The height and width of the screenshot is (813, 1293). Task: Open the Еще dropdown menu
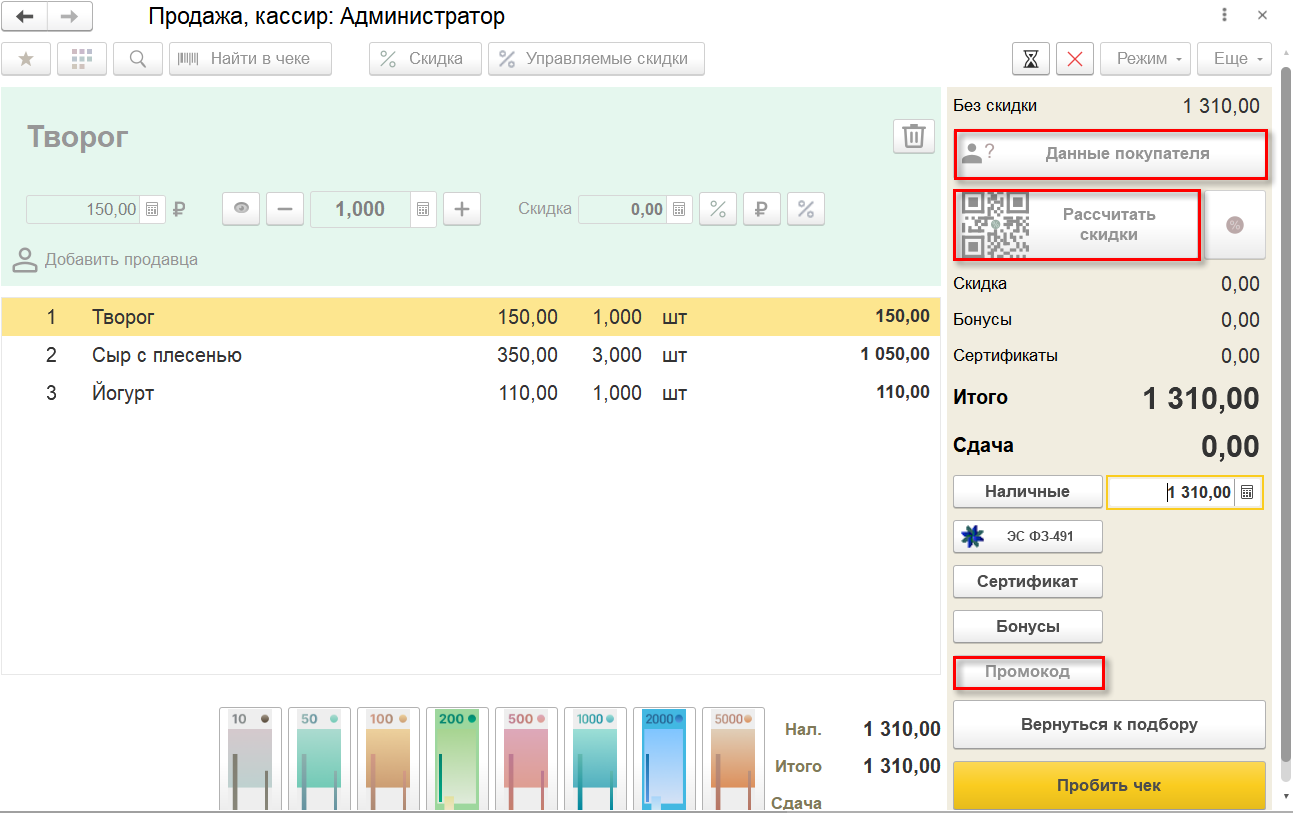[1235, 59]
